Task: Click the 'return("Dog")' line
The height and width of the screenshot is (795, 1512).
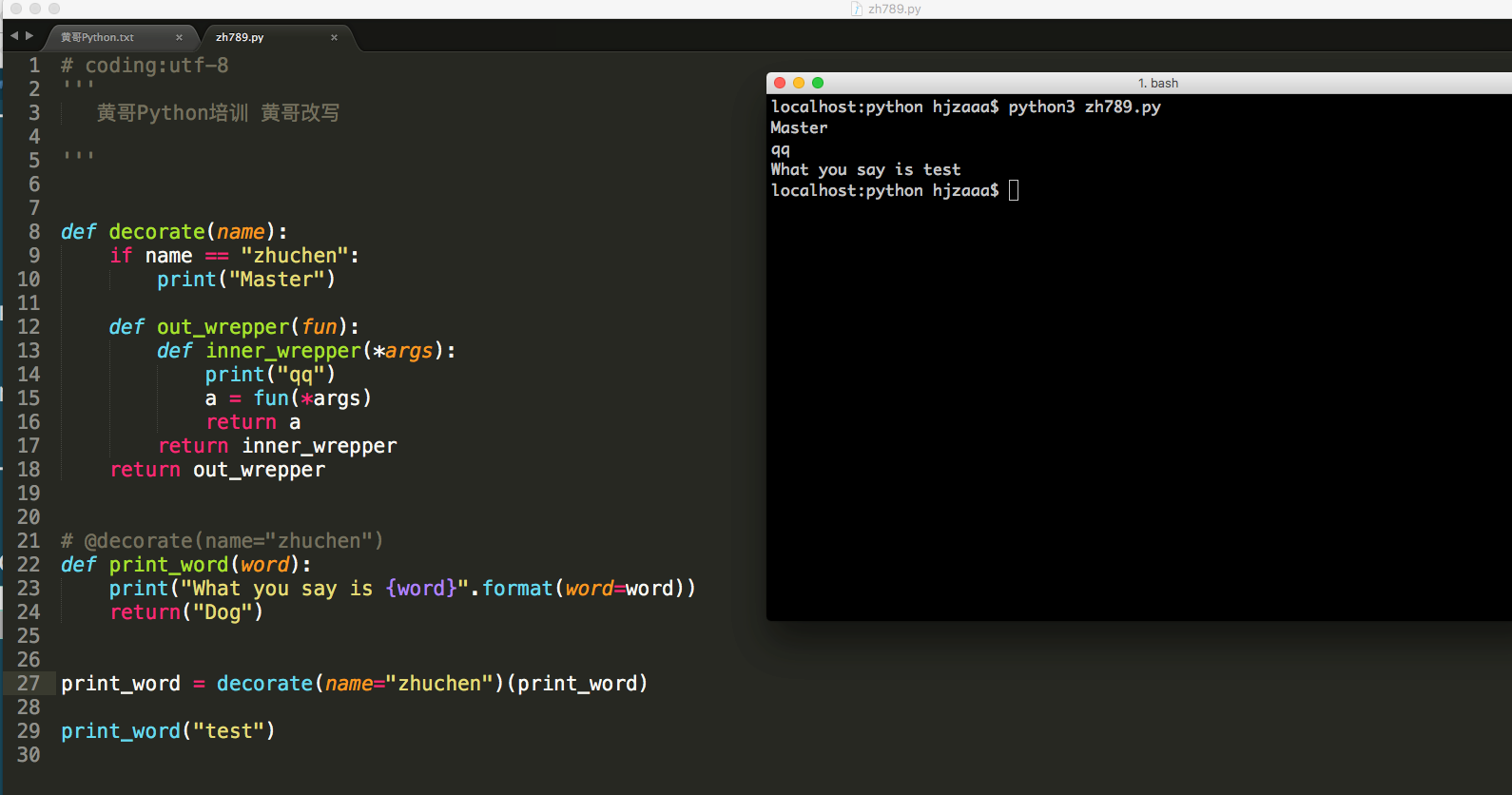Action: (186, 612)
